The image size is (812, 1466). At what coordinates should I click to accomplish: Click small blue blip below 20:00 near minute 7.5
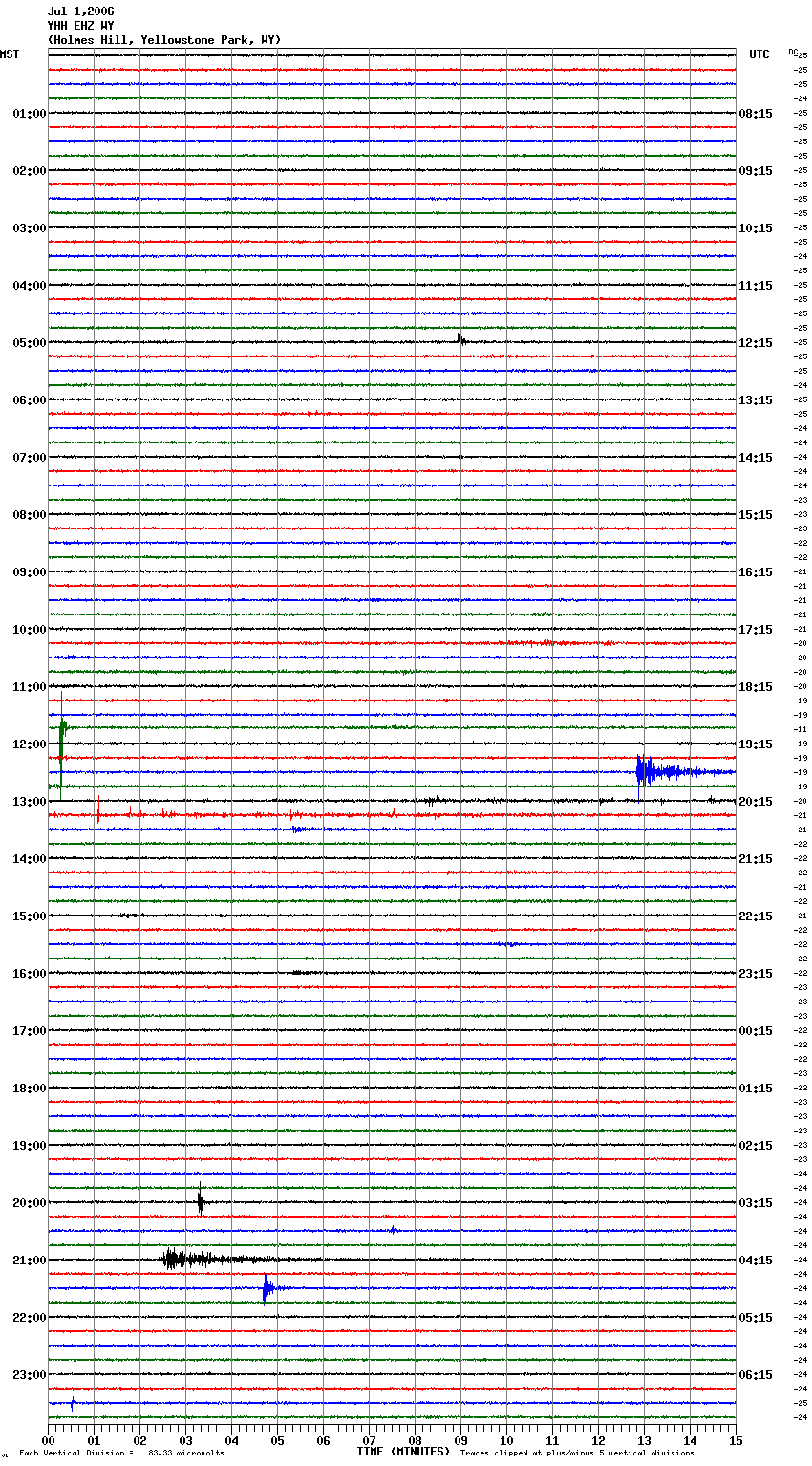393,1230
